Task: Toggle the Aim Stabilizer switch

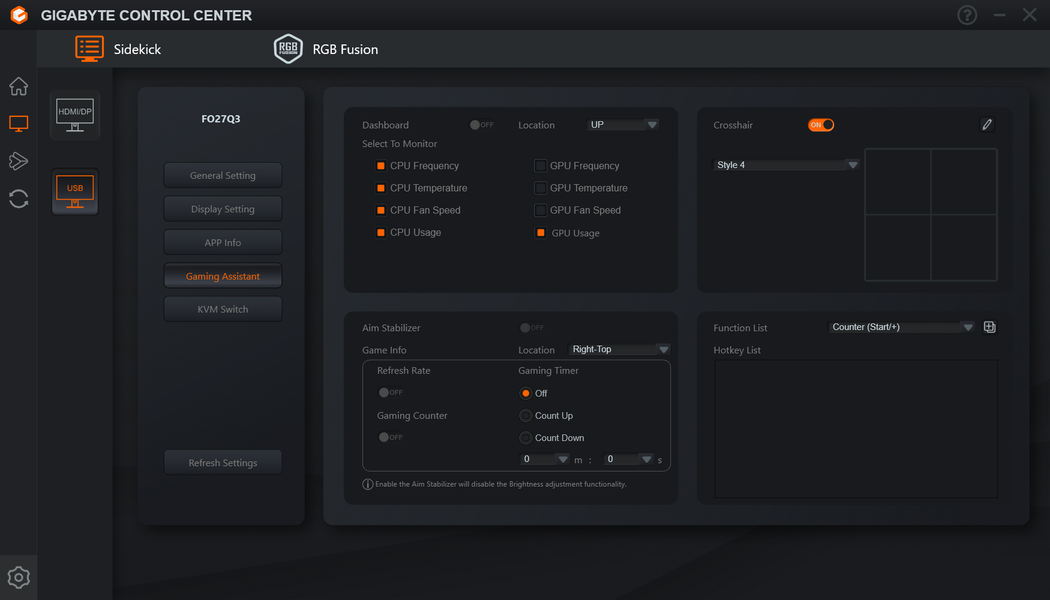Action: [x=532, y=327]
